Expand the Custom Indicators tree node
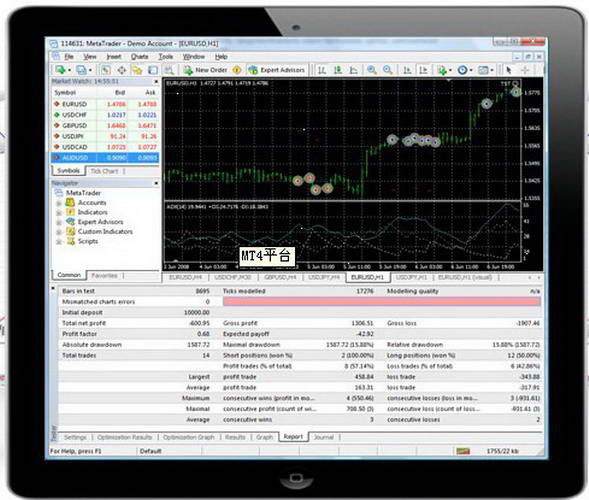The image size is (589, 500). point(59,232)
